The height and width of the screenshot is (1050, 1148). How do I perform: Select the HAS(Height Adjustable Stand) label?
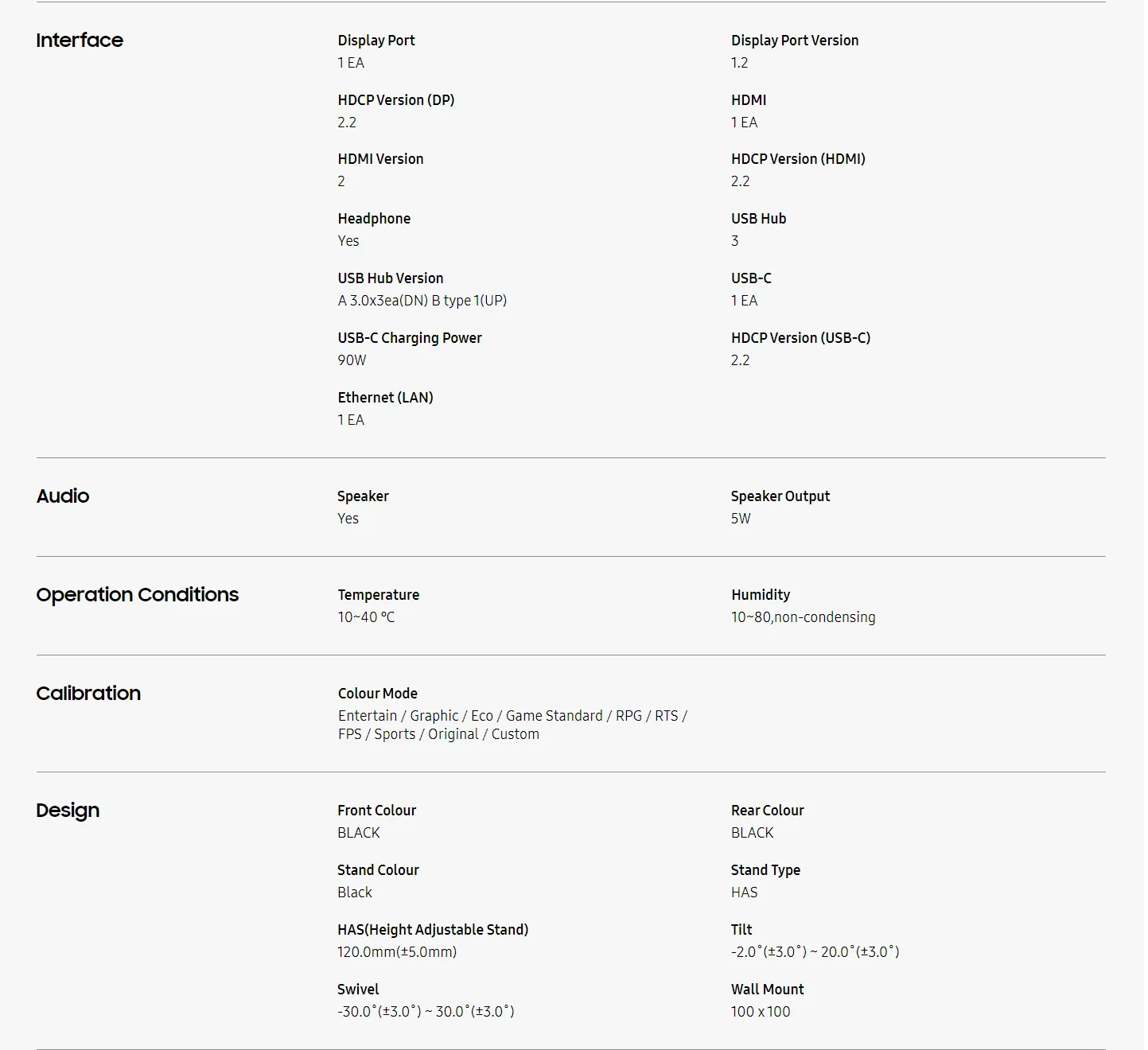pyautogui.click(x=433, y=930)
